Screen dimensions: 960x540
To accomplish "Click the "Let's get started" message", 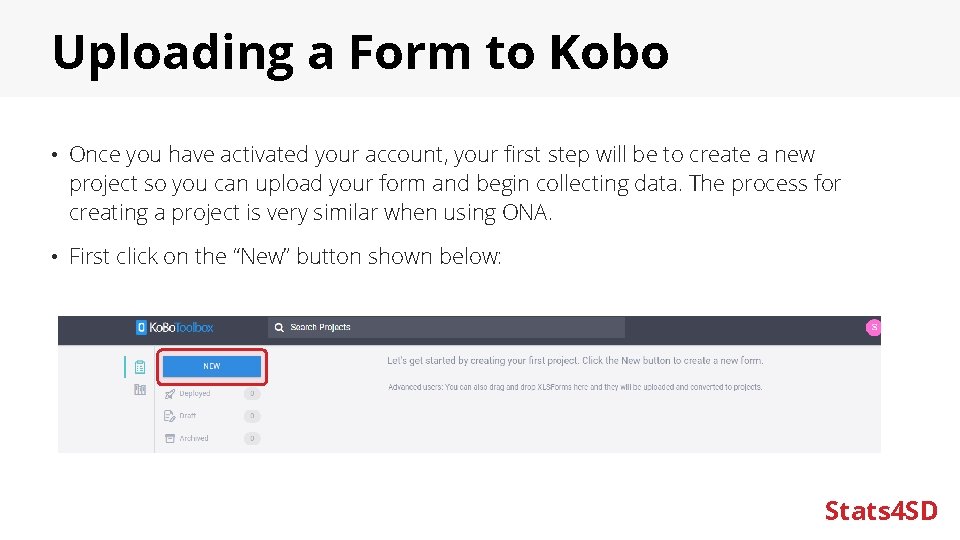I will click(575, 360).
